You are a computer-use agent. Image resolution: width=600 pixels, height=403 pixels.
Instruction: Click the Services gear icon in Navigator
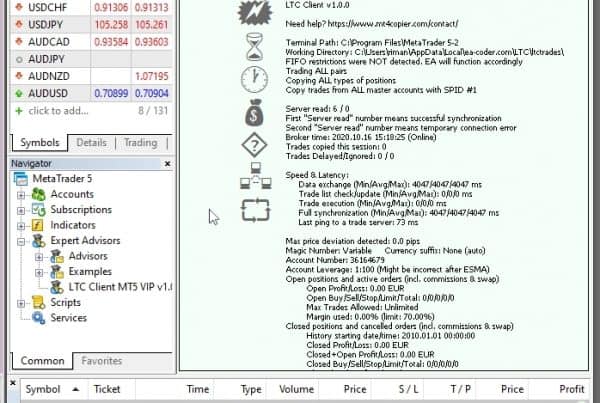(x=38, y=318)
